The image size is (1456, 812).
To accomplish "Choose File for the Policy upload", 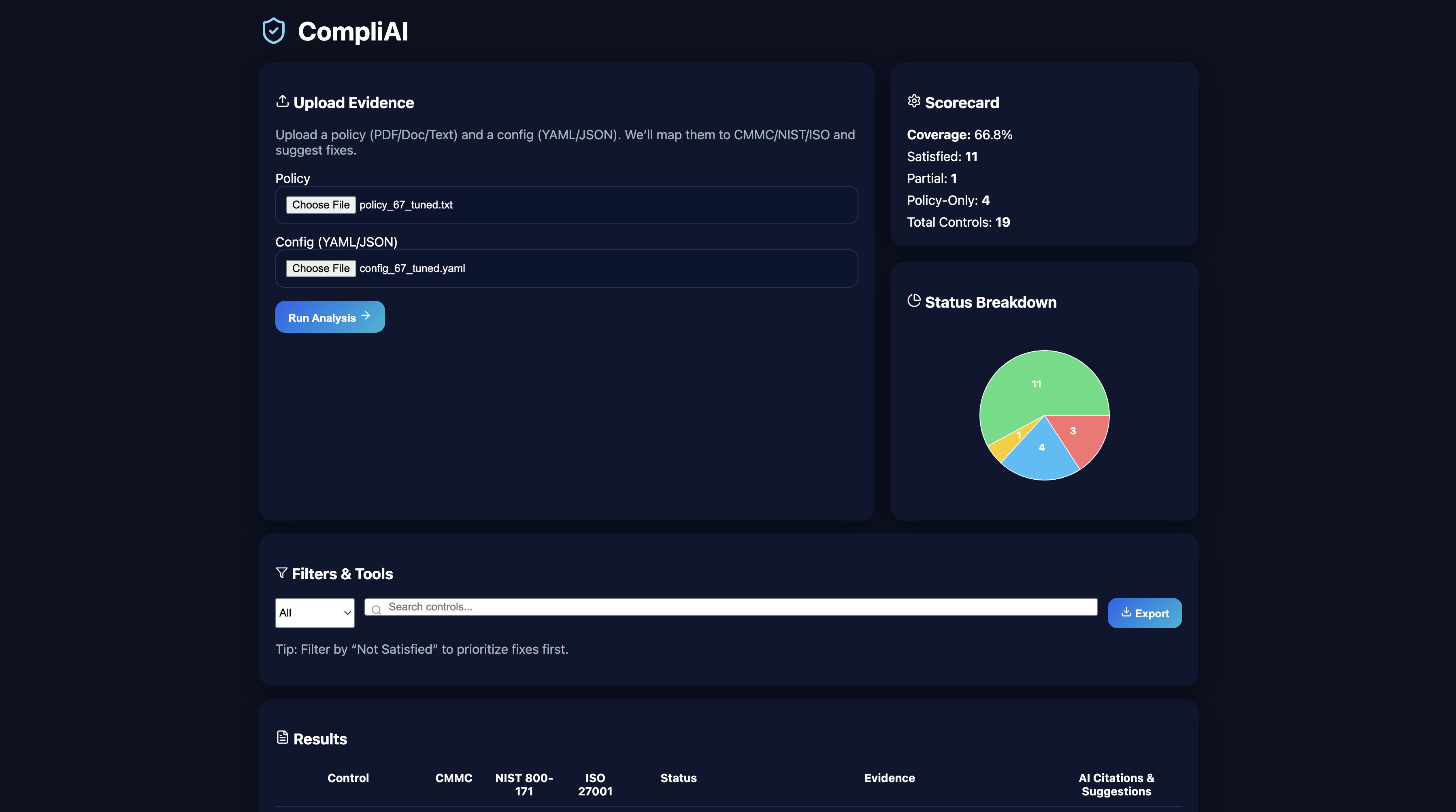I will 321,204.
